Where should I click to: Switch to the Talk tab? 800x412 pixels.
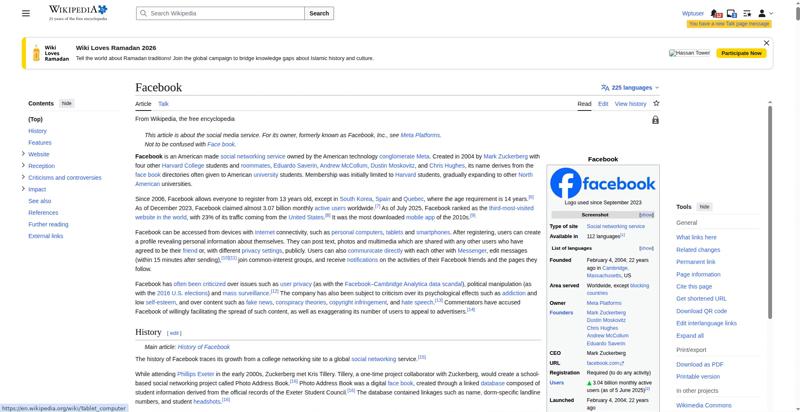pos(163,103)
